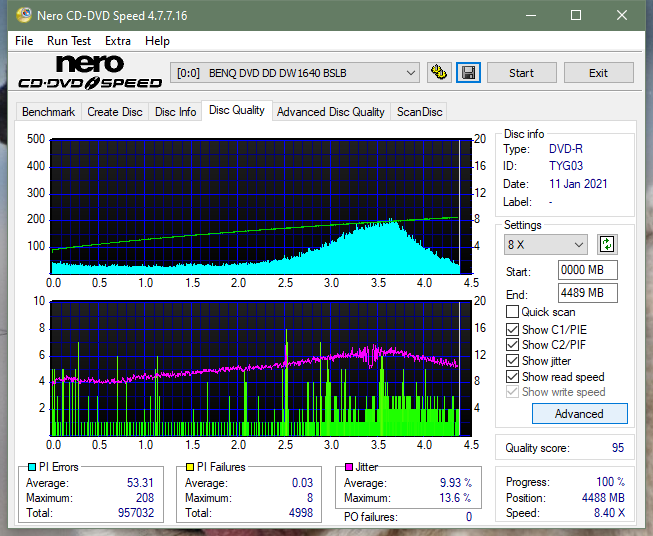Click the Quality score value 95
The image size is (653, 536).
618,448
